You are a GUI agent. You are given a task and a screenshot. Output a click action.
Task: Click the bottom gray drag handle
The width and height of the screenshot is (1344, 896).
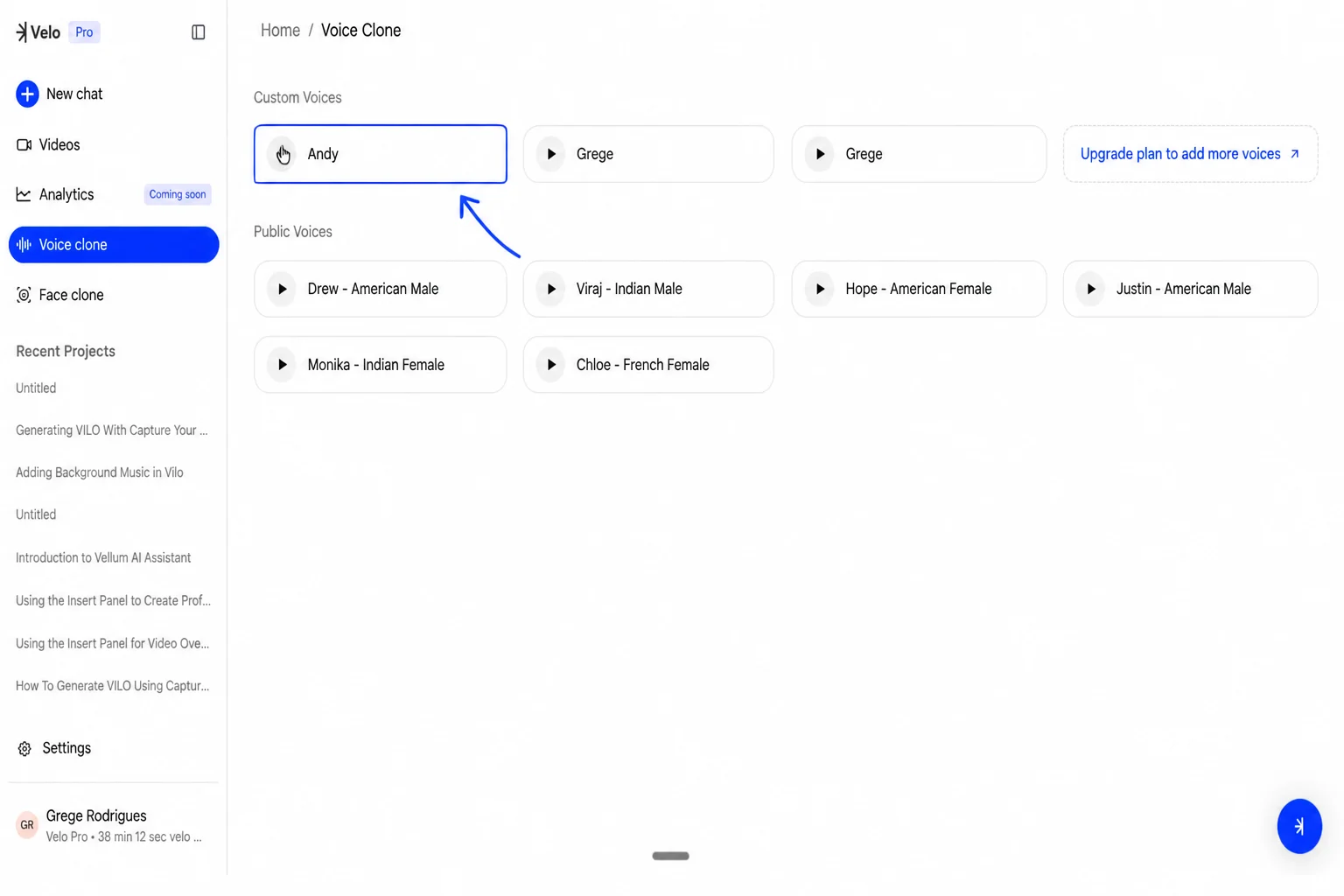click(670, 856)
